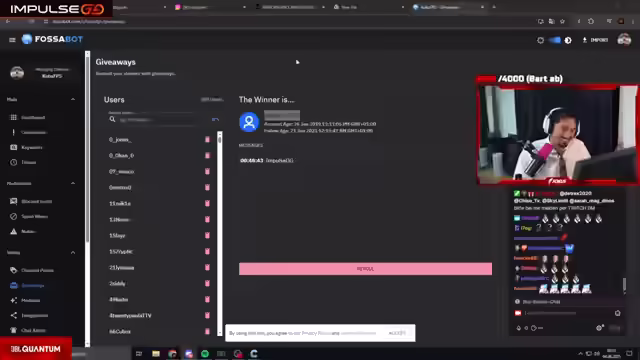The image size is (640, 360).
Task: Show hidden system tray icons
Action: coord(580,353)
